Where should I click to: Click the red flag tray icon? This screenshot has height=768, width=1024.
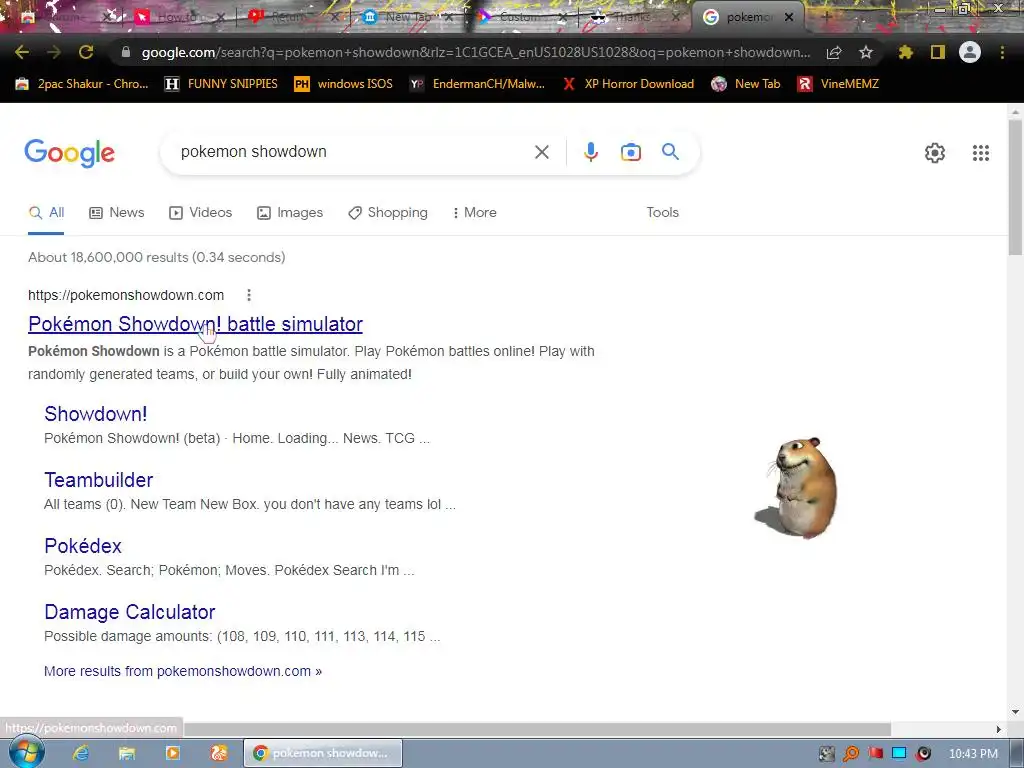click(x=875, y=754)
